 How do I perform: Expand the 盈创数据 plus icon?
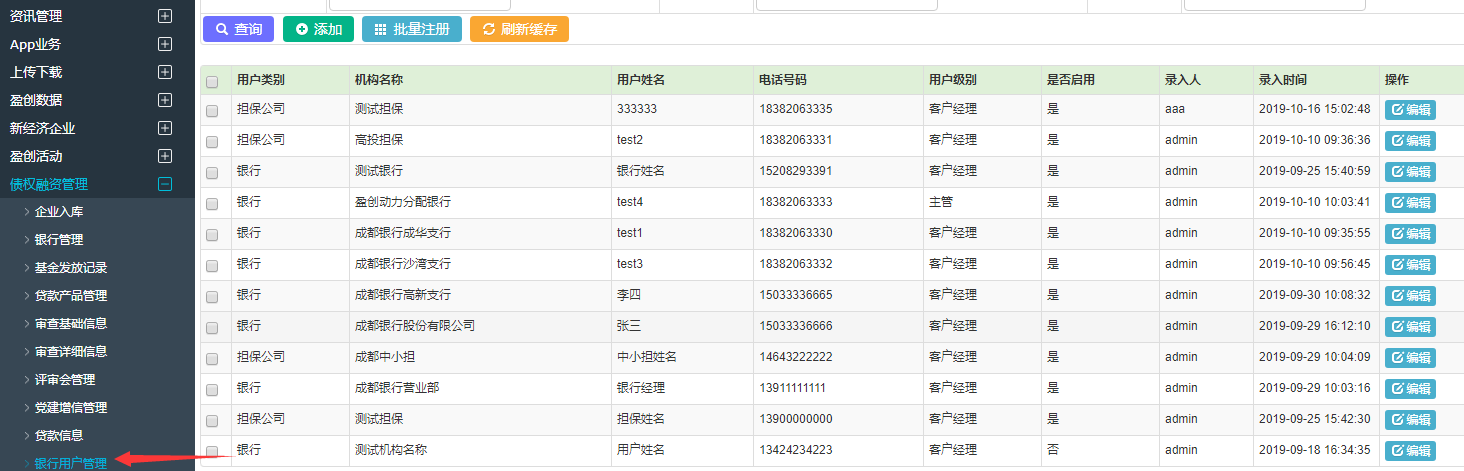click(165, 100)
